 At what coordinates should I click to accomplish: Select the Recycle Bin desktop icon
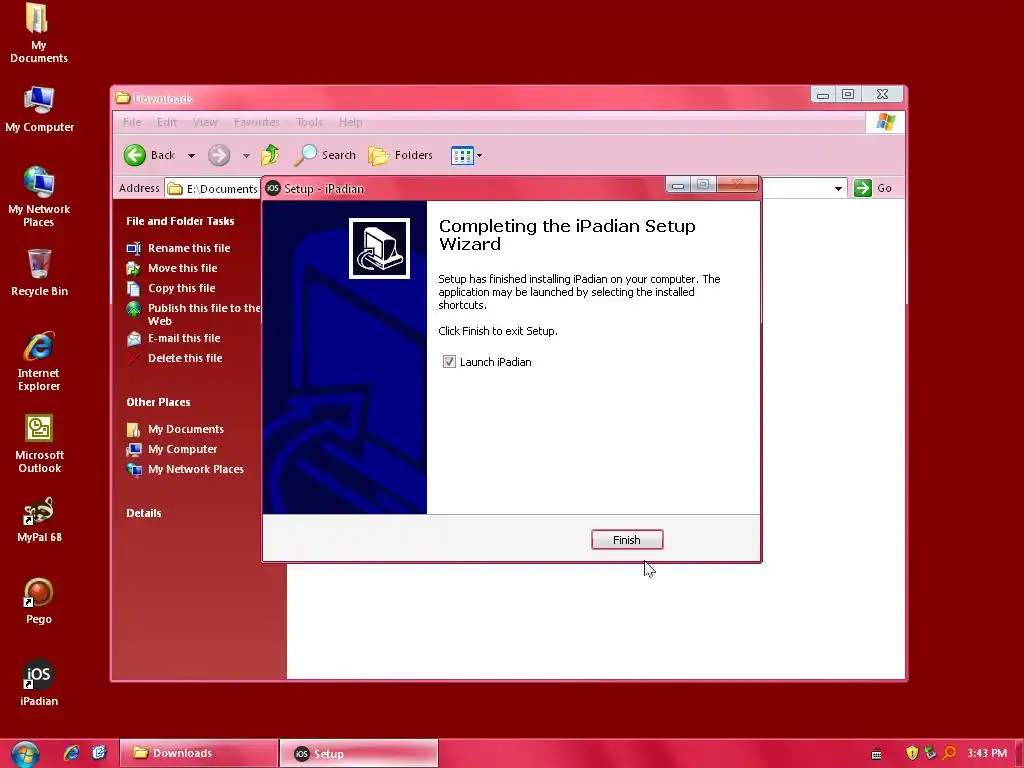[x=39, y=273]
